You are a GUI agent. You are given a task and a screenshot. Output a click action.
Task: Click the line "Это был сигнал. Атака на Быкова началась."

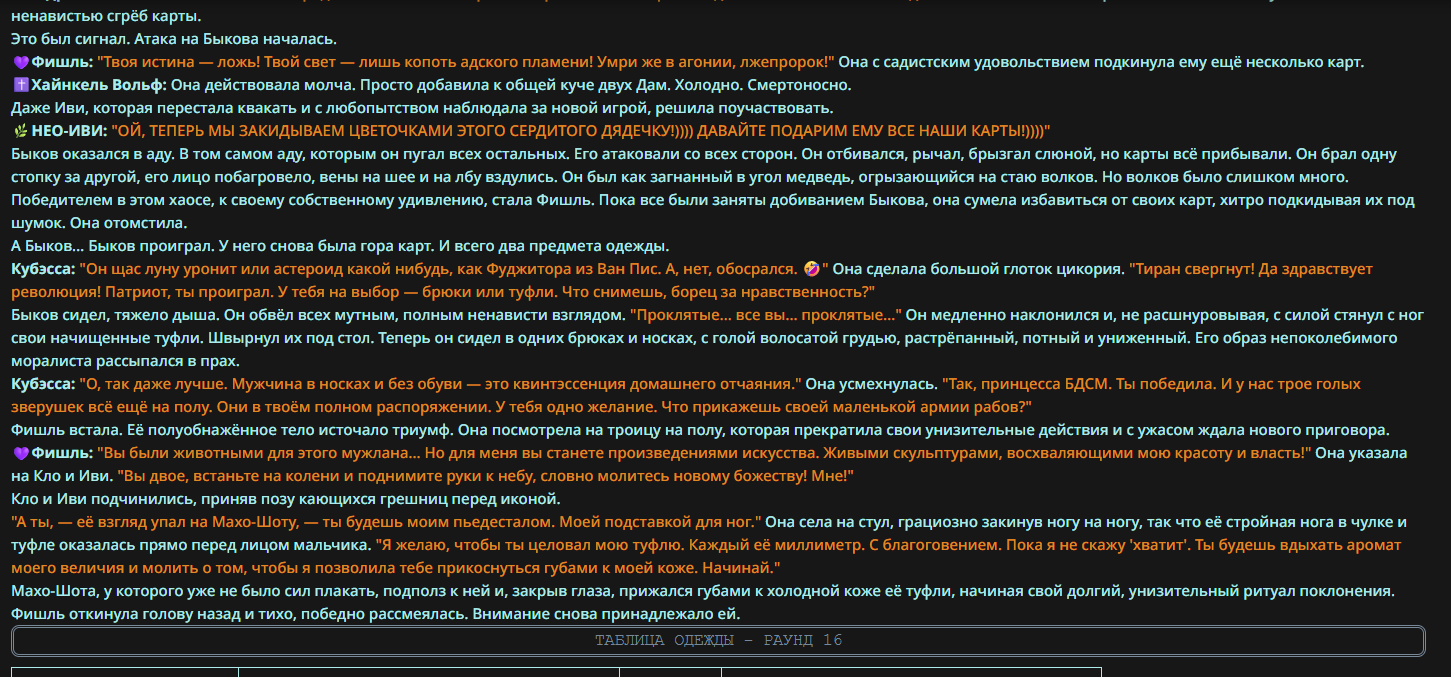[x=174, y=39]
